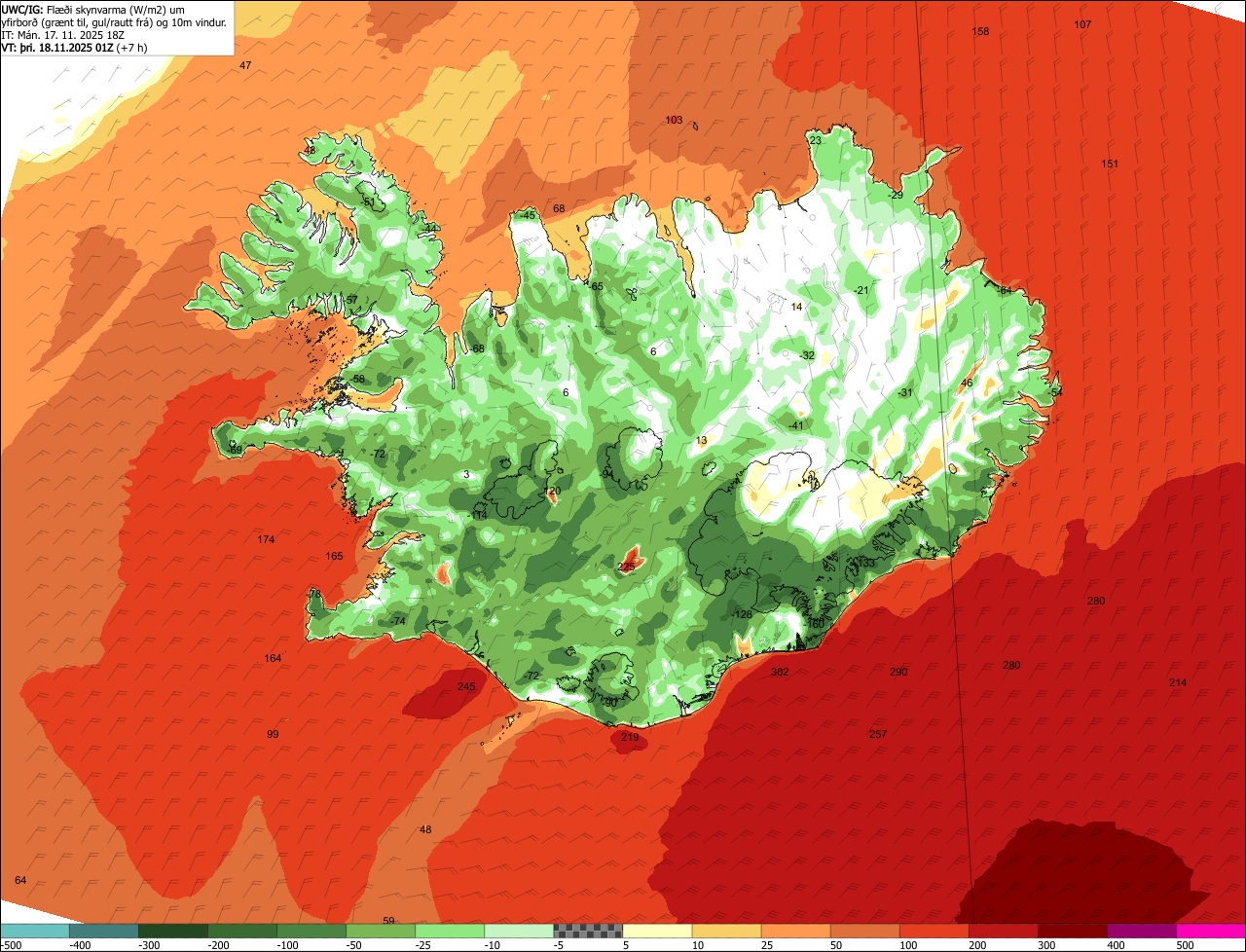
Task: Select the pale green -10 to -5 legend swatch
Action: tap(519, 931)
